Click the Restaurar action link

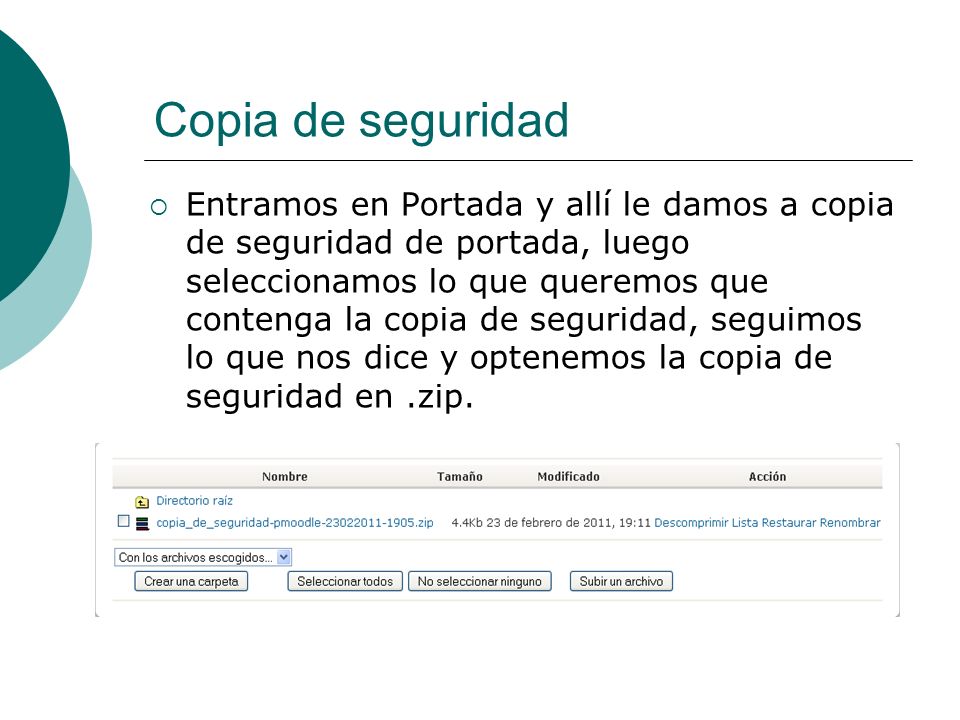tap(789, 523)
